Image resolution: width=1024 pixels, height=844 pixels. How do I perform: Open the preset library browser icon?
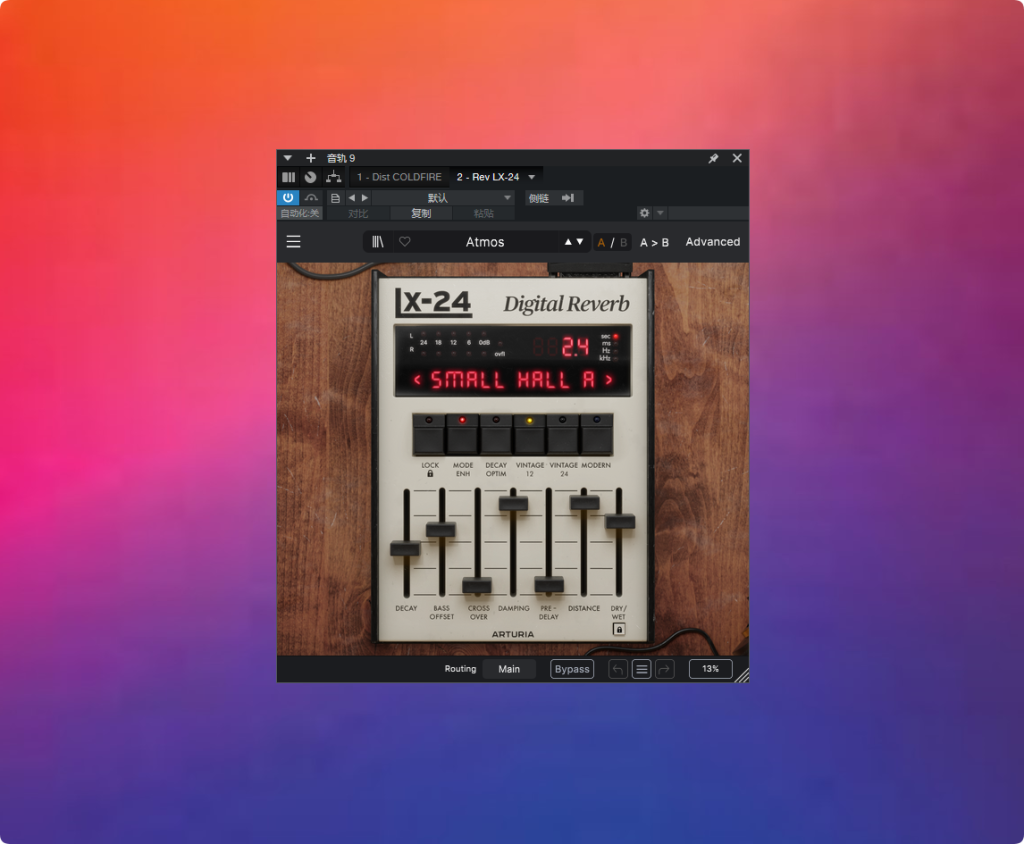pyautogui.click(x=378, y=242)
